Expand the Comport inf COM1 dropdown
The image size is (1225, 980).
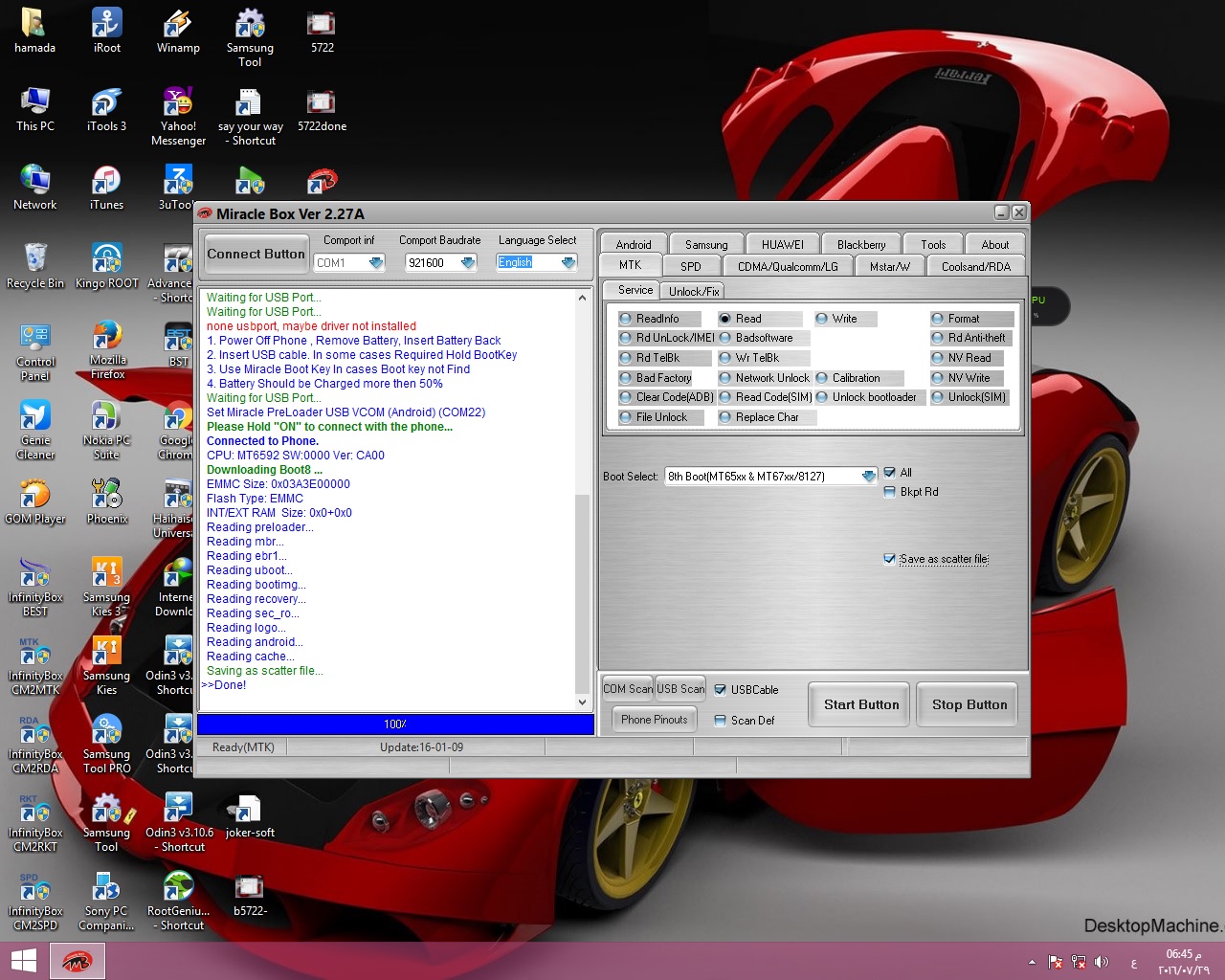pos(376,263)
